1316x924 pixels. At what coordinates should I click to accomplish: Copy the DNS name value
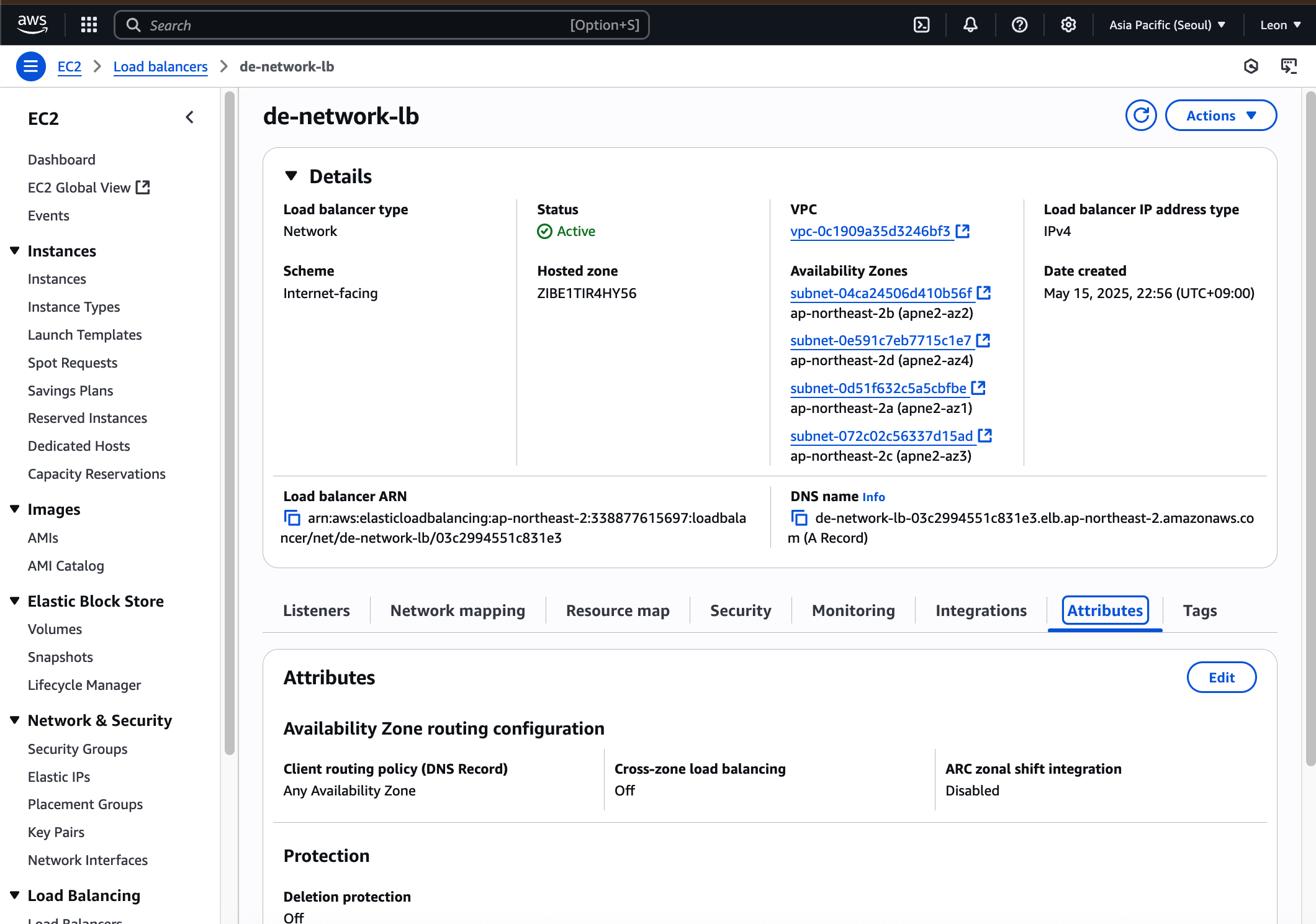point(799,518)
